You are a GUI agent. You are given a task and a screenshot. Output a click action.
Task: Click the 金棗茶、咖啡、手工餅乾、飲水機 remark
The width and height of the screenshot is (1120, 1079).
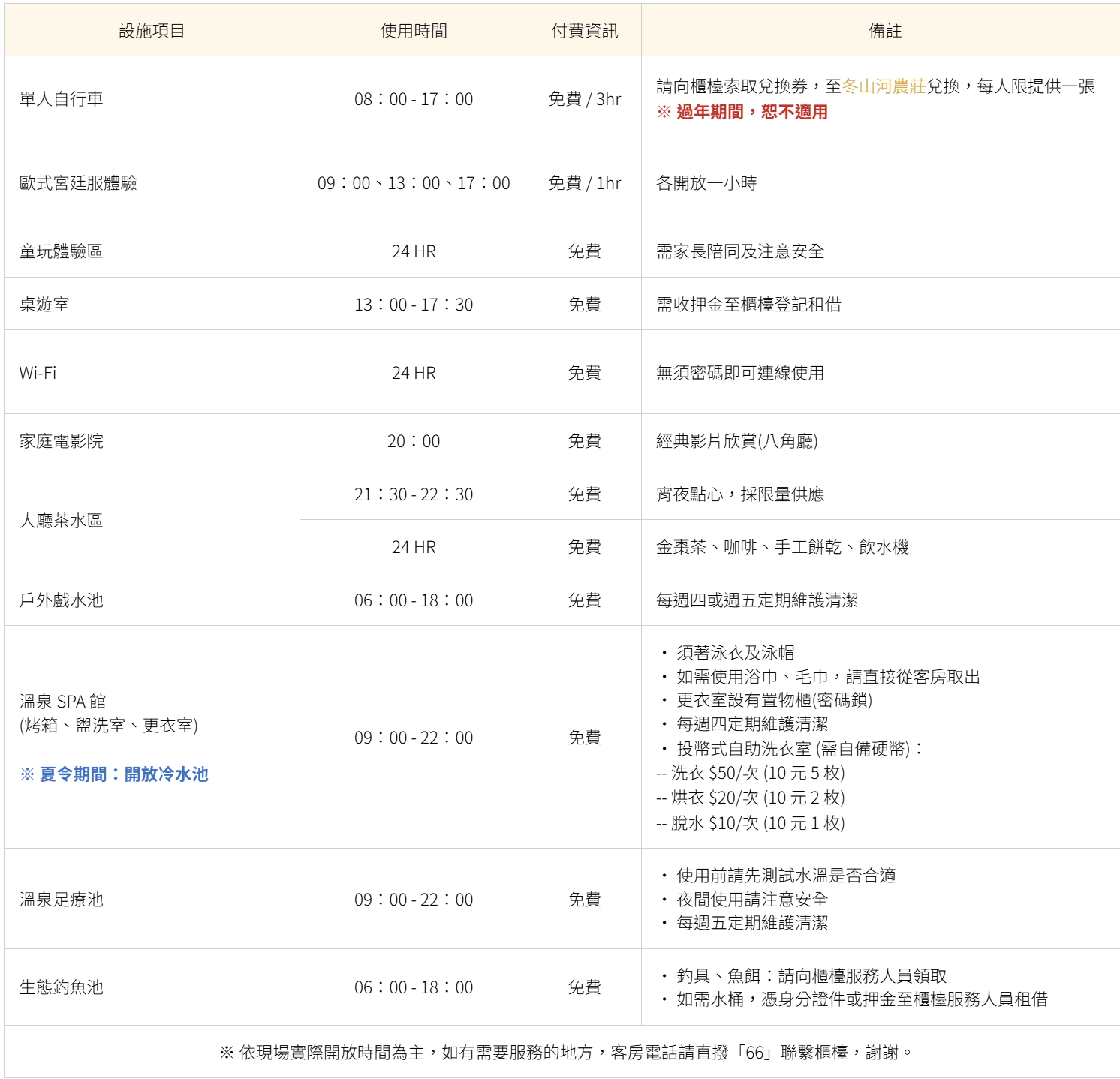782,546
